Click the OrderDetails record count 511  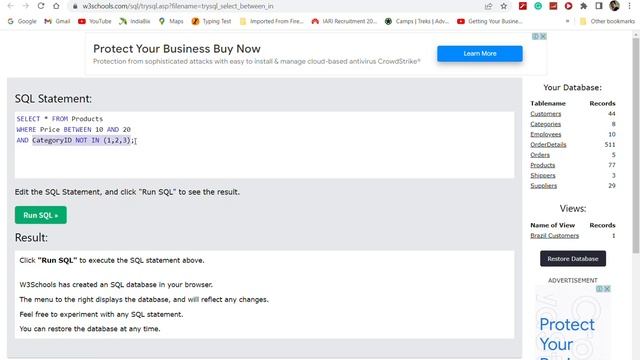pyautogui.click(x=610, y=144)
